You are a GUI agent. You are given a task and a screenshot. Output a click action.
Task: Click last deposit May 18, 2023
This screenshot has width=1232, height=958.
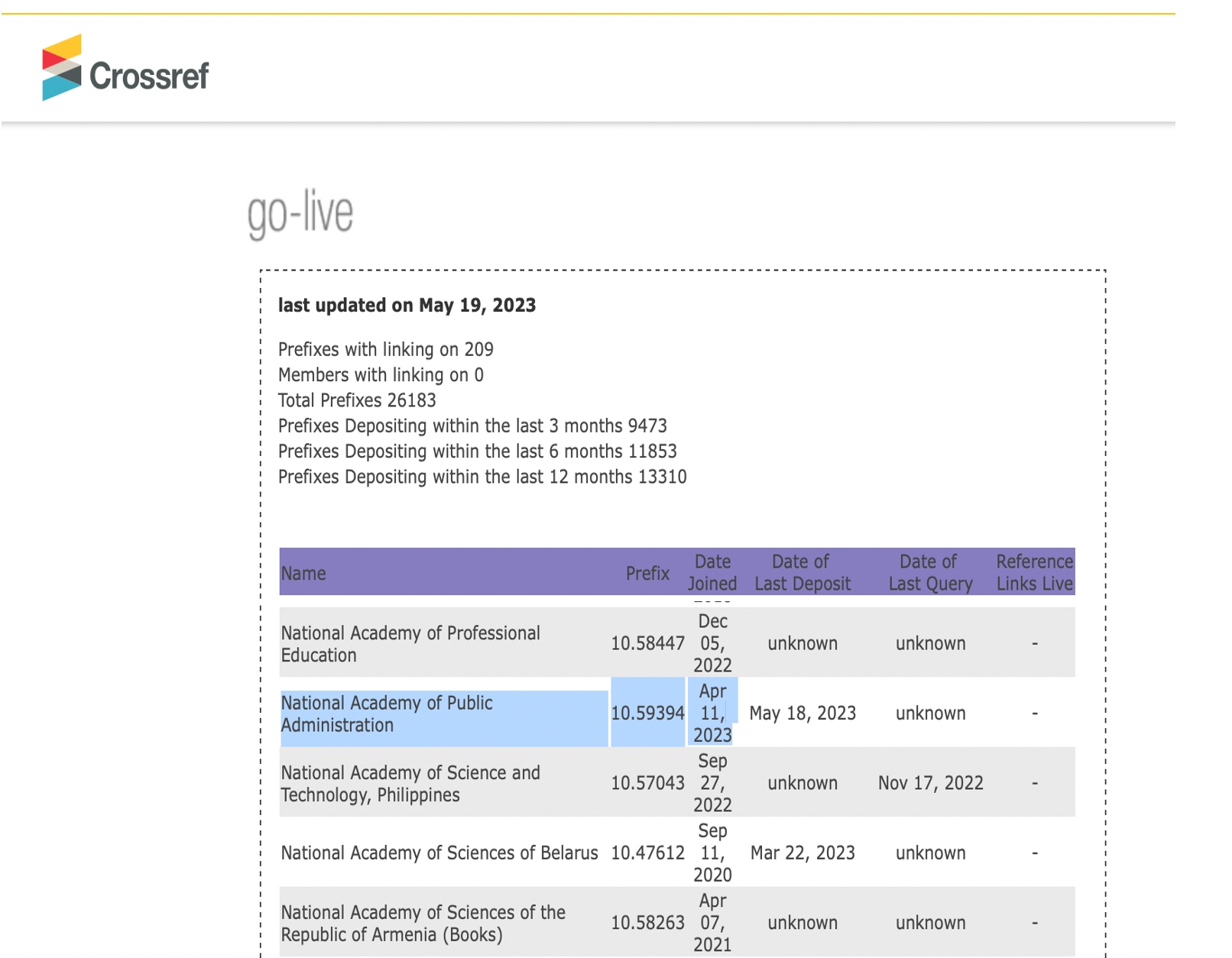pos(802,713)
